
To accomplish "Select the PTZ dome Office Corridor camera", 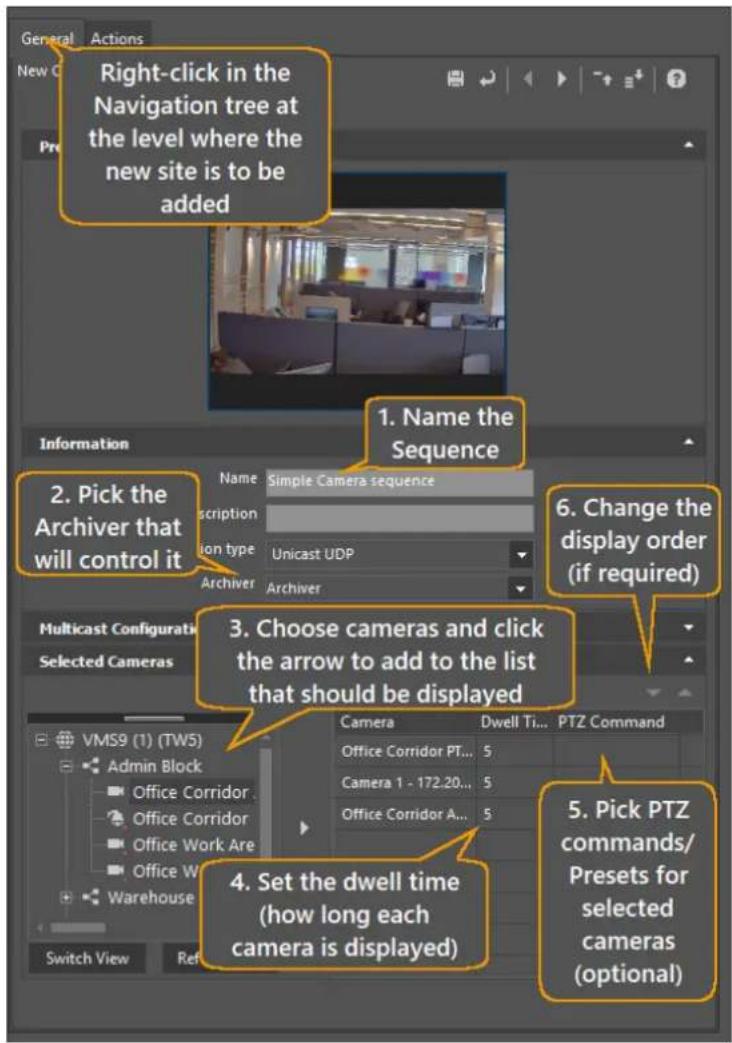I will (x=177, y=818).
